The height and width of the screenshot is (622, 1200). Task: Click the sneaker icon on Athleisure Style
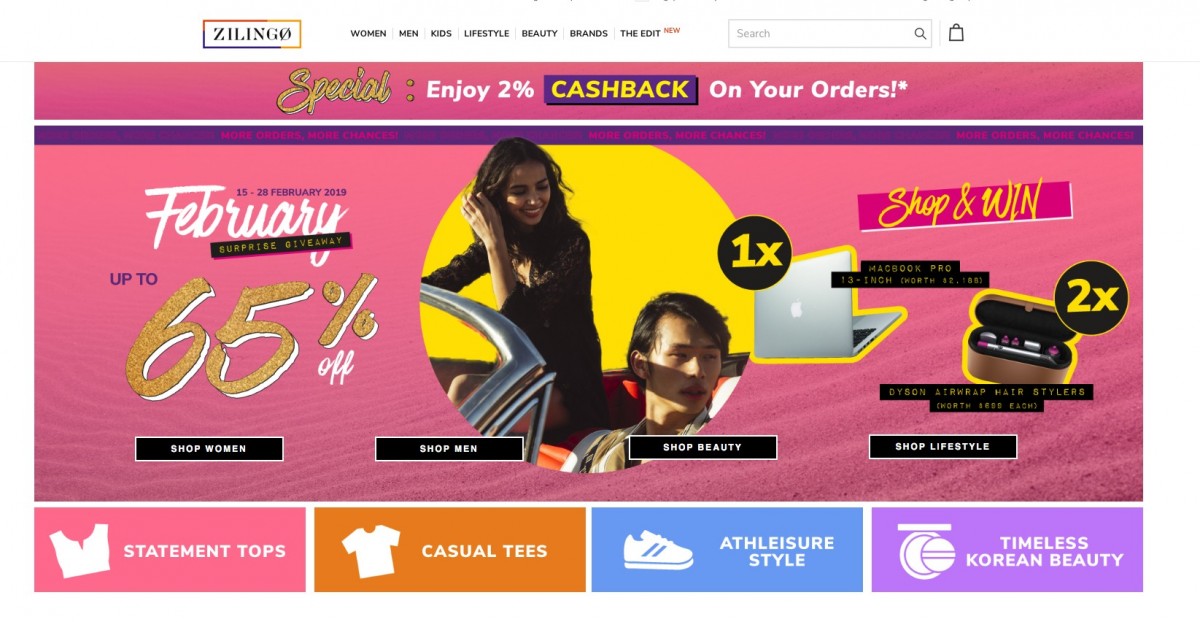(x=658, y=550)
